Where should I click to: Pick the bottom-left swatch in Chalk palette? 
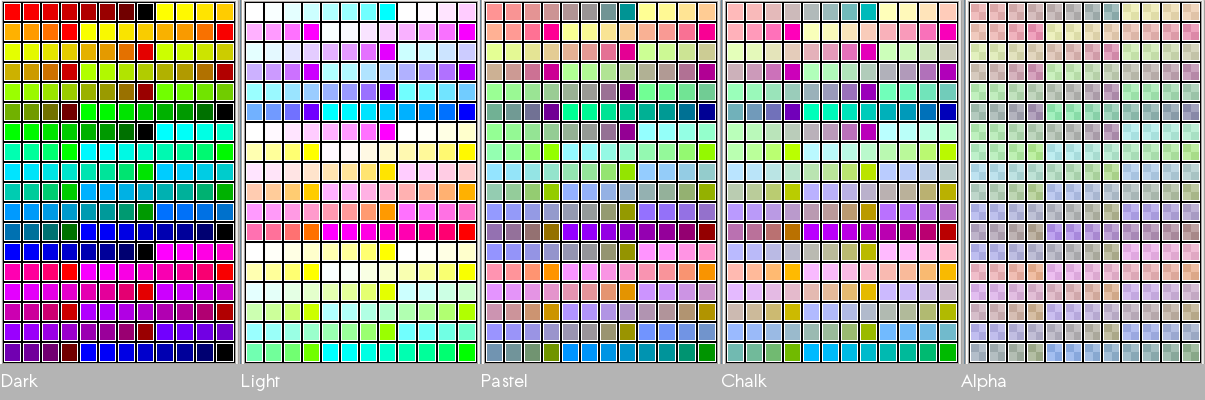click(735, 352)
